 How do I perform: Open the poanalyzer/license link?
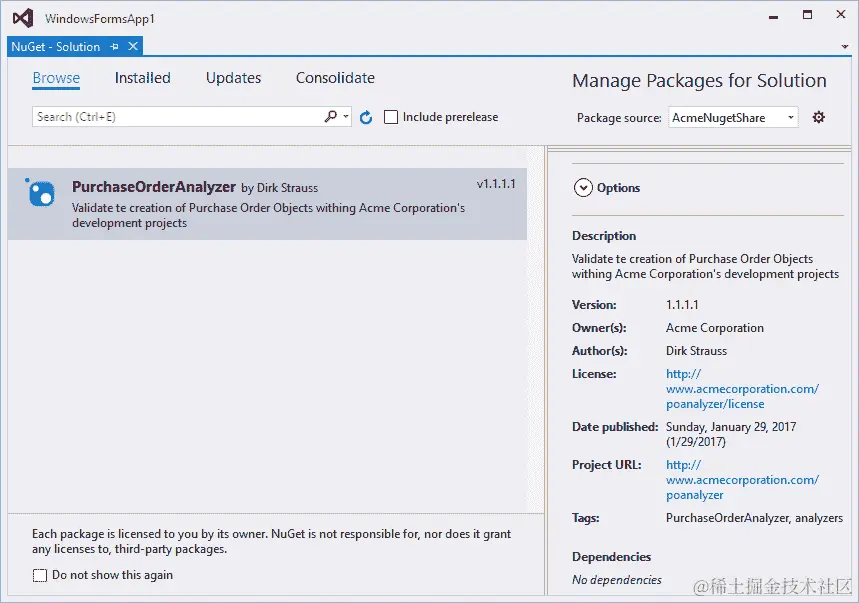(x=742, y=389)
